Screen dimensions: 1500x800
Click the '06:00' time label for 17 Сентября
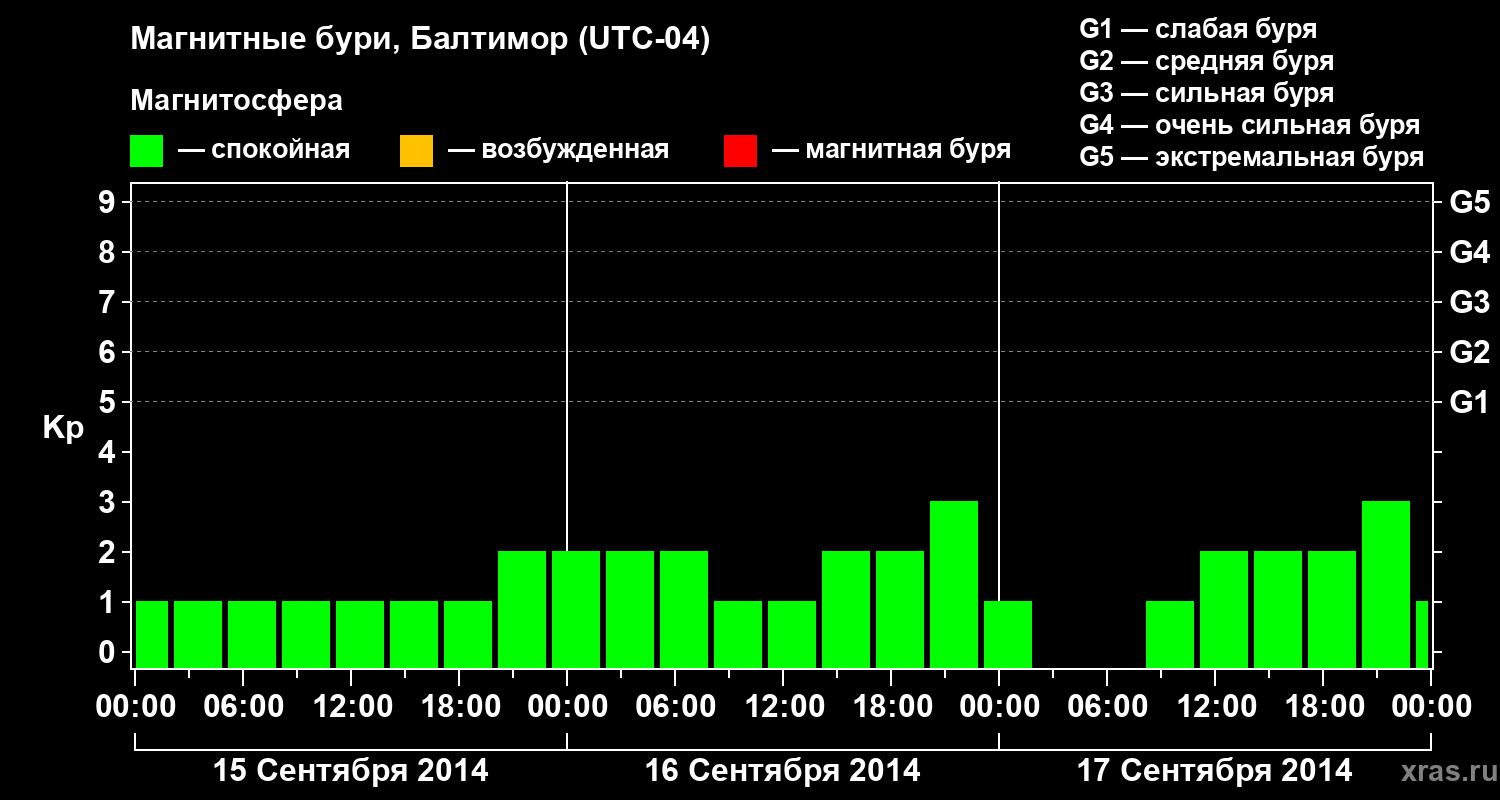[1107, 707]
